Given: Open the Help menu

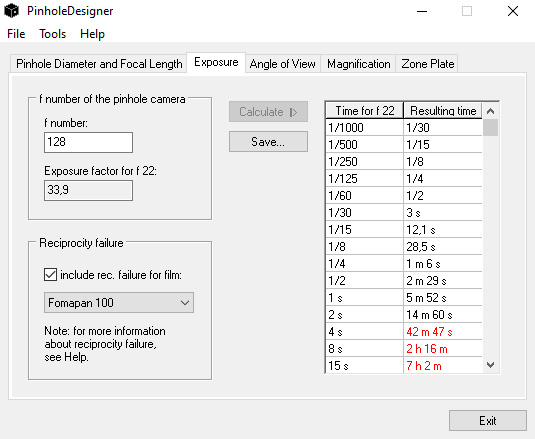Looking at the screenshot, I should (x=92, y=34).
